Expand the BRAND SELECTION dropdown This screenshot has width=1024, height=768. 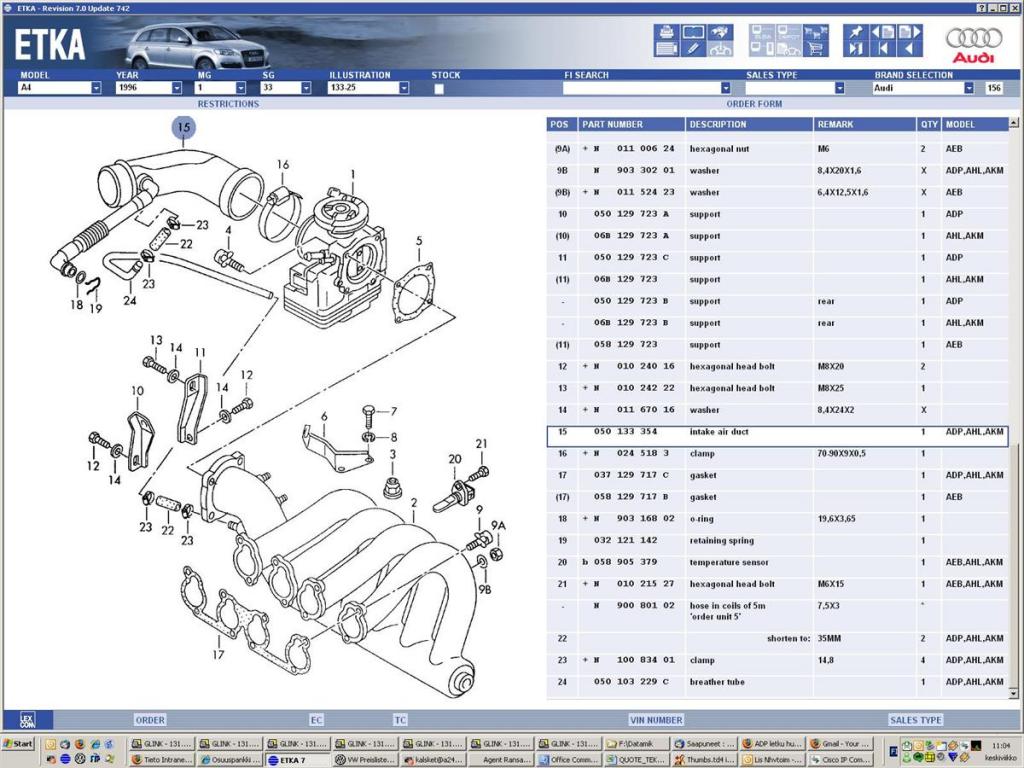click(x=968, y=88)
